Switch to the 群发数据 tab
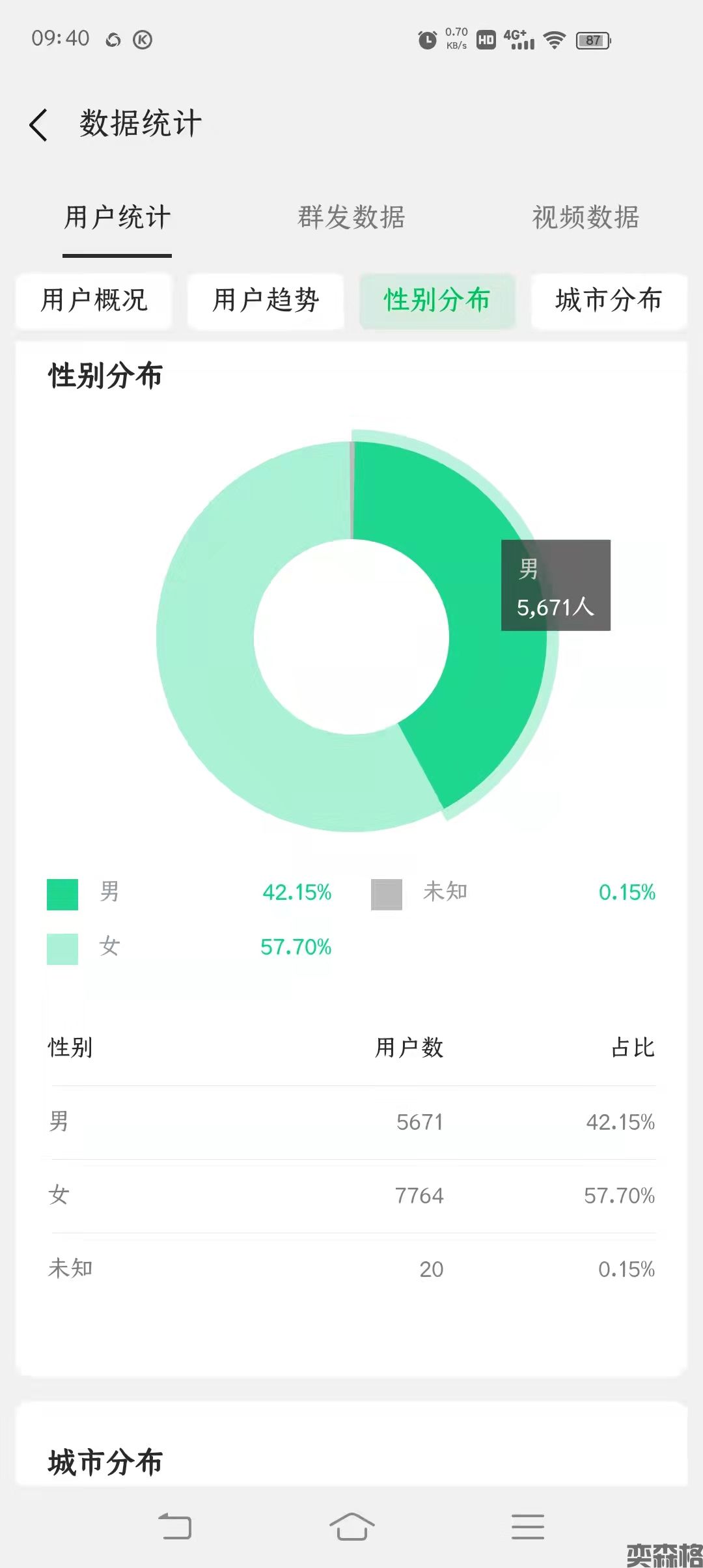Screen dimensions: 703x1568 tap(351, 217)
